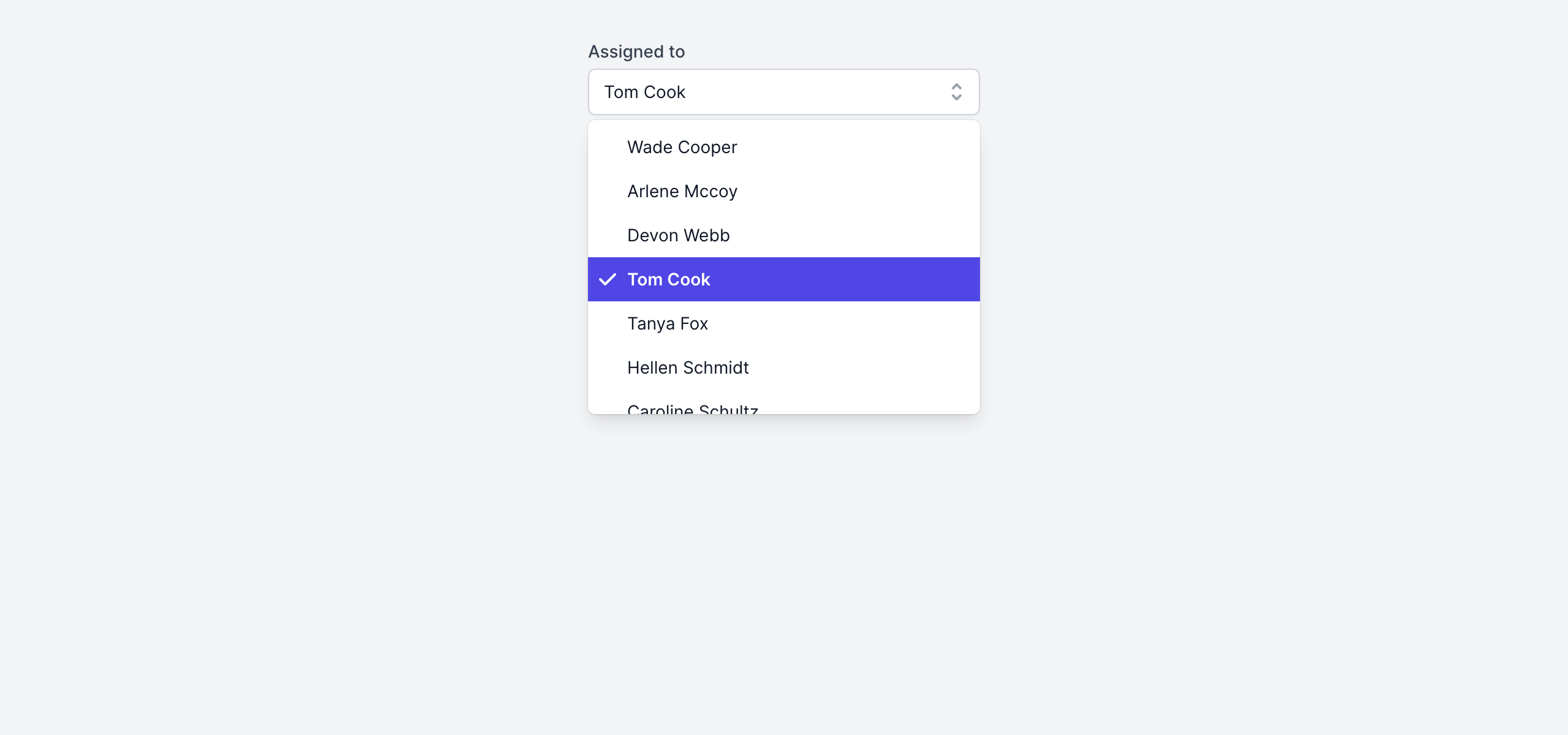Screen dimensions: 1568x735
Task: Click the Assigned to label
Action: tap(636, 52)
